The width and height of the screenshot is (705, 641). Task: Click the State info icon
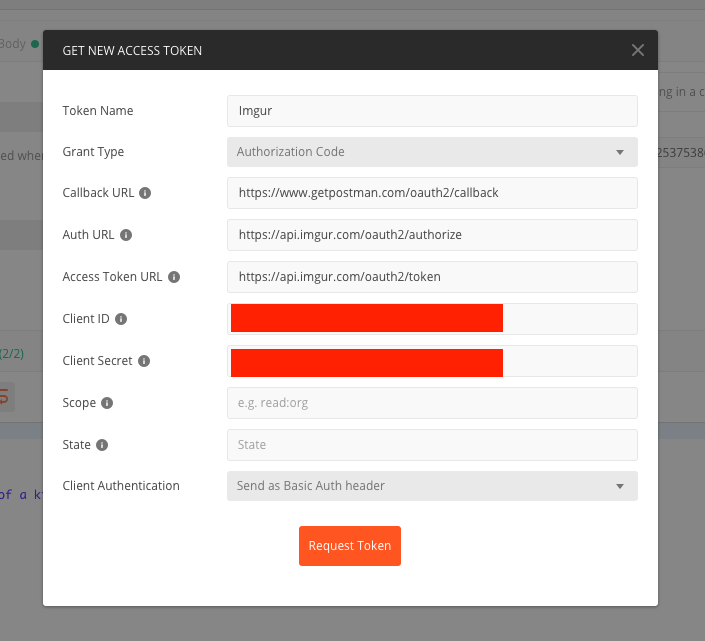(102, 445)
